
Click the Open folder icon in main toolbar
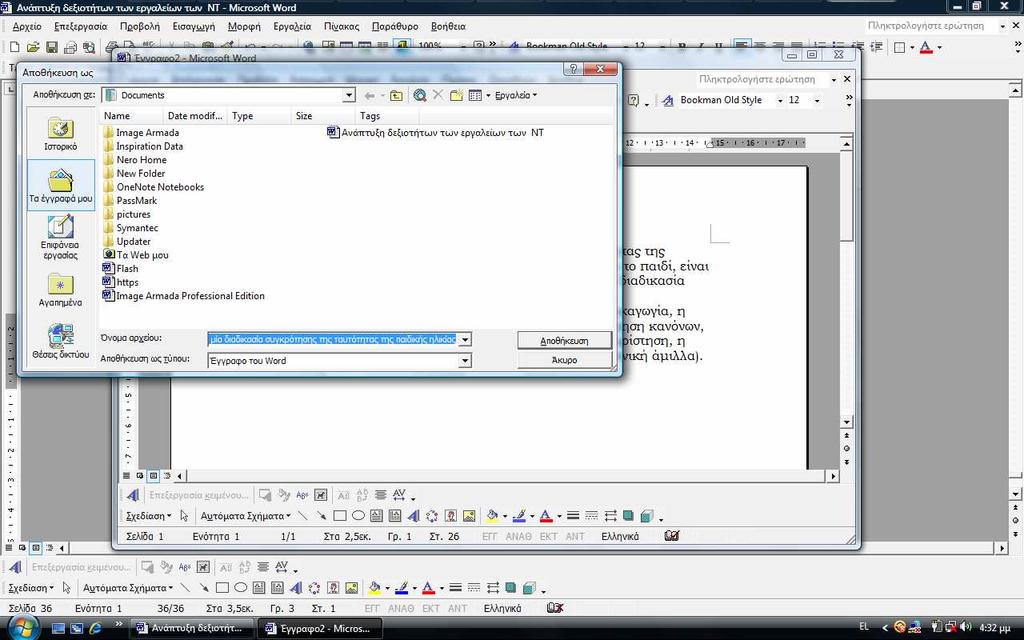point(33,47)
